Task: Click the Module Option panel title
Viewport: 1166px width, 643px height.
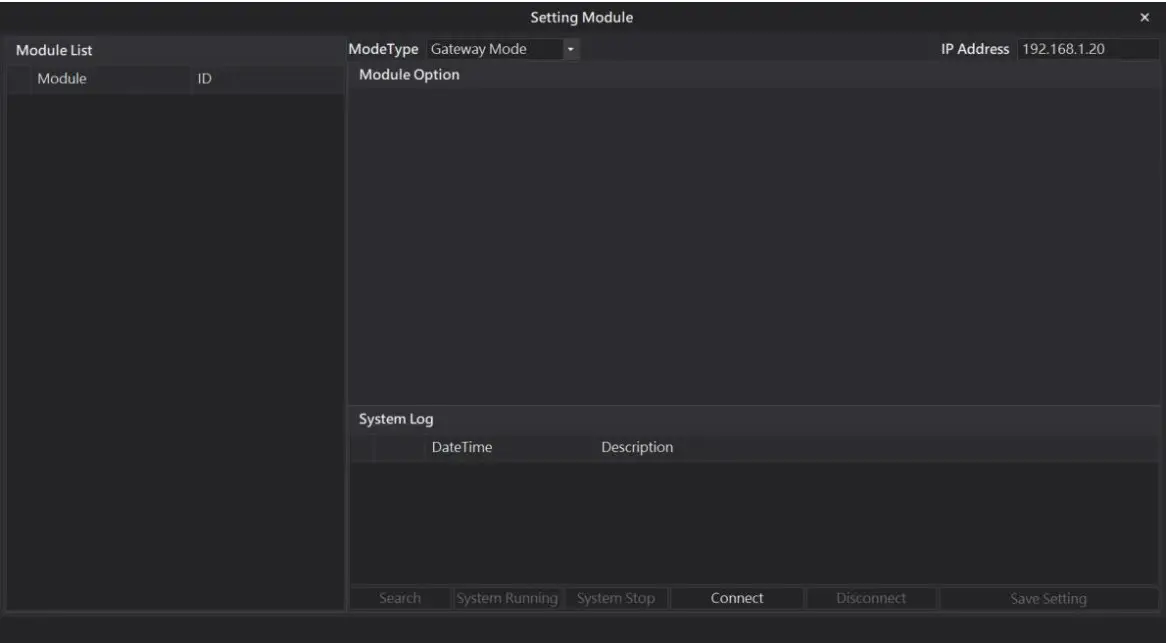Action: click(x=409, y=74)
